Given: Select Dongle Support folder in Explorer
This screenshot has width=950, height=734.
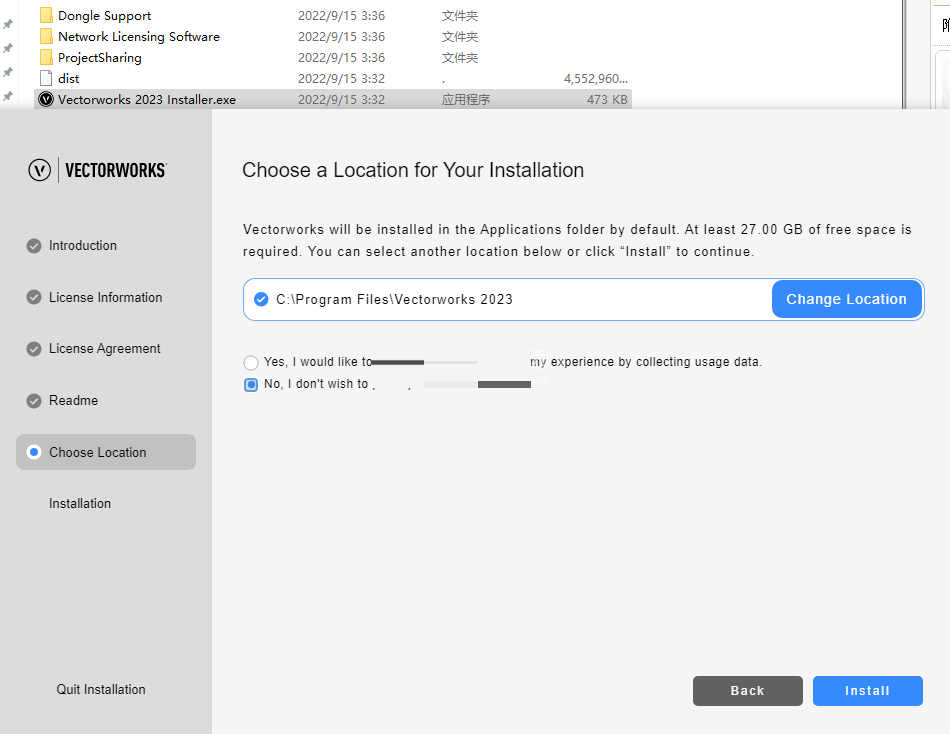Looking at the screenshot, I should (104, 16).
